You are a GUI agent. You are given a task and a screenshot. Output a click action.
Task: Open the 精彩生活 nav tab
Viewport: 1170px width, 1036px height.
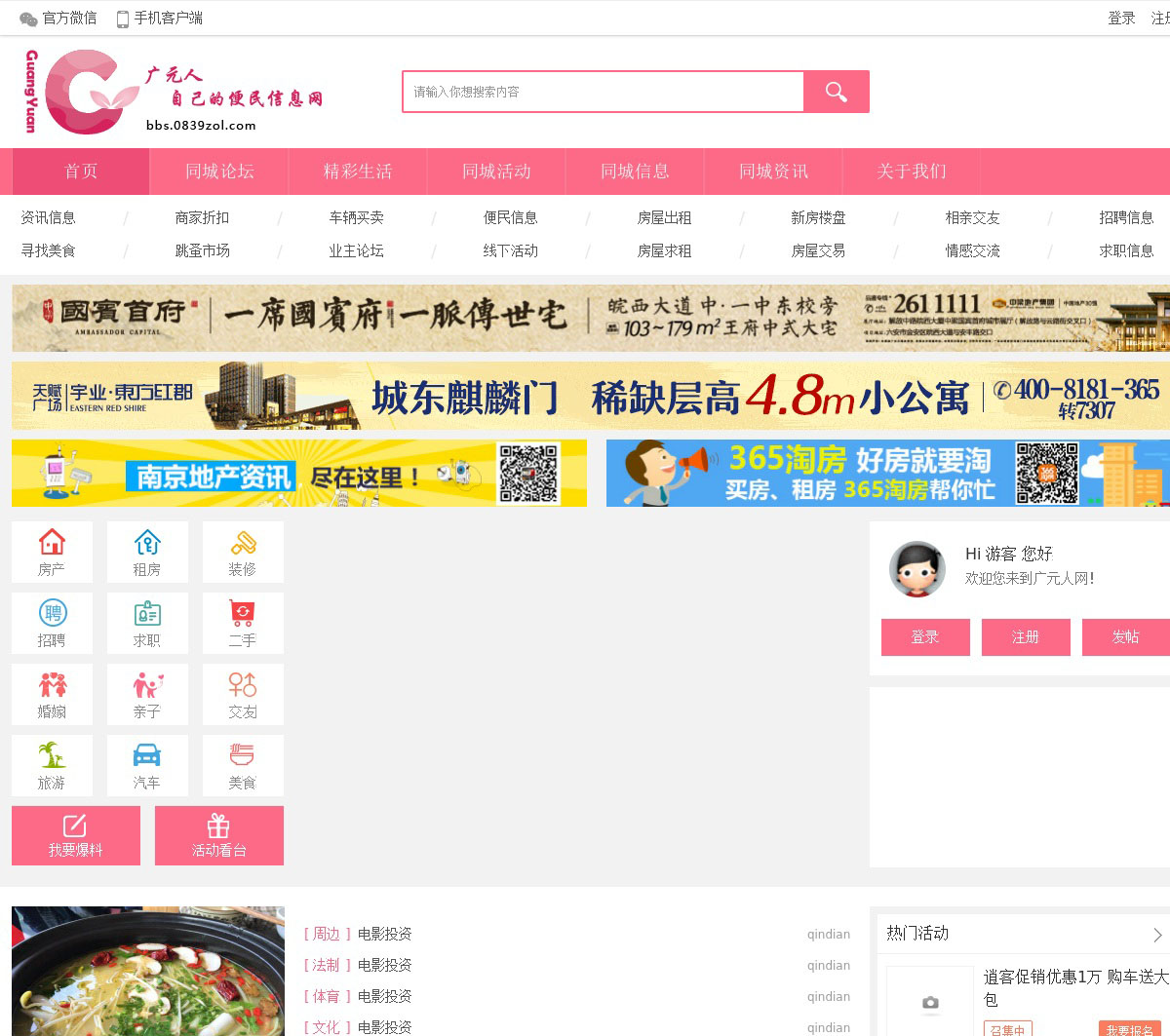coord(358,172)
